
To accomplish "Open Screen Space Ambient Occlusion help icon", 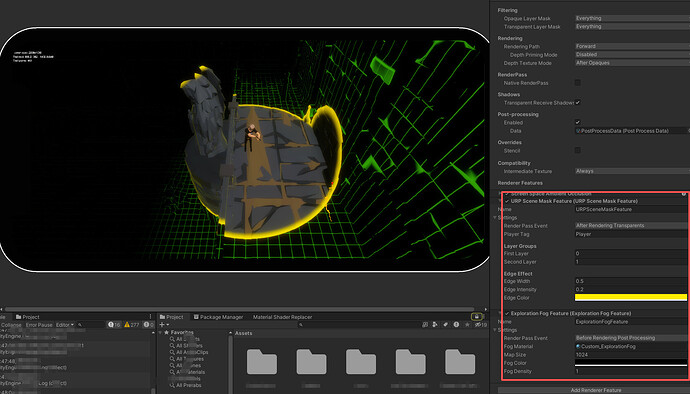I will pyautogui.click(x=684, y=194).
